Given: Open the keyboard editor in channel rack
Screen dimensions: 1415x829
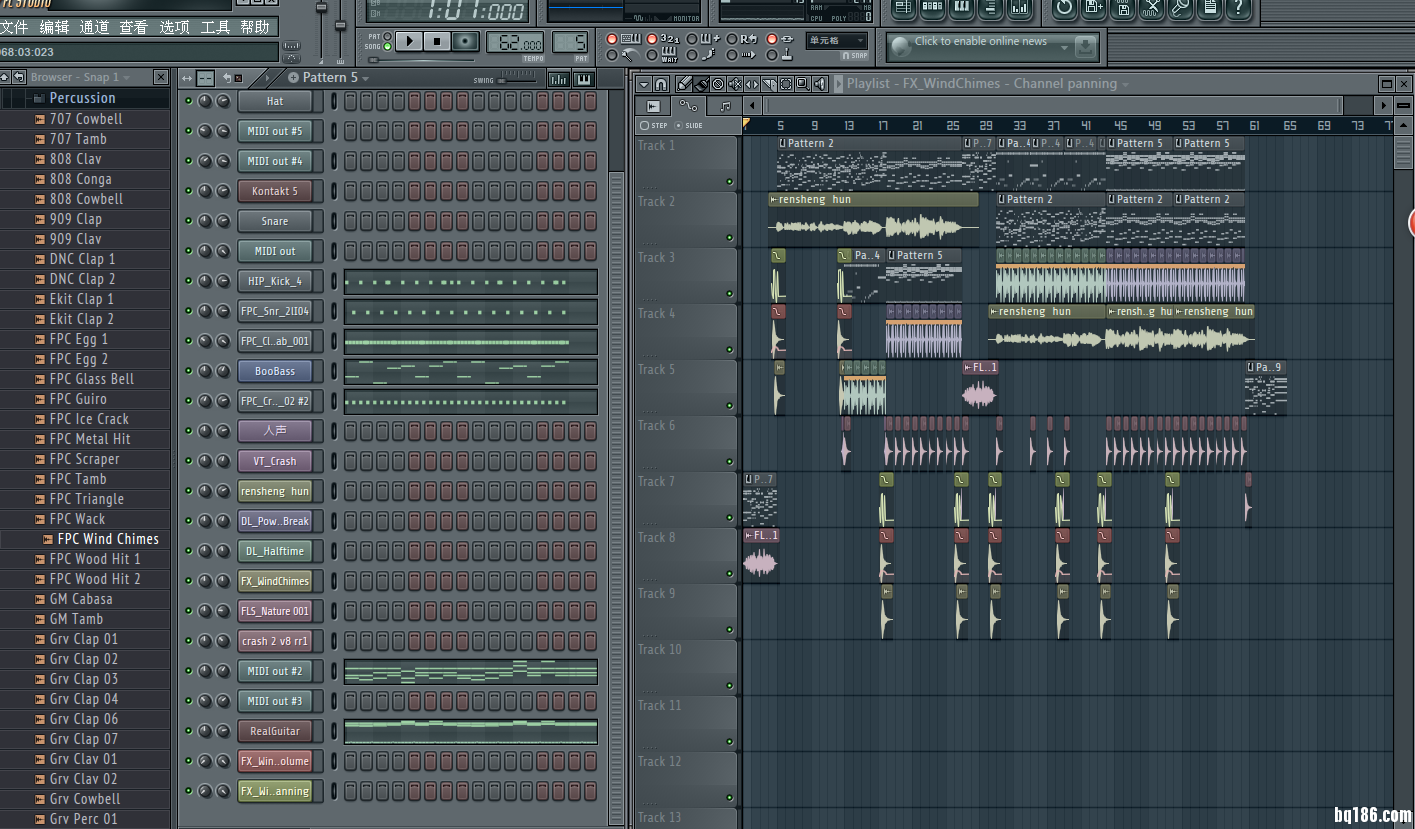Looking at the screenshot, I should (584, 78).
